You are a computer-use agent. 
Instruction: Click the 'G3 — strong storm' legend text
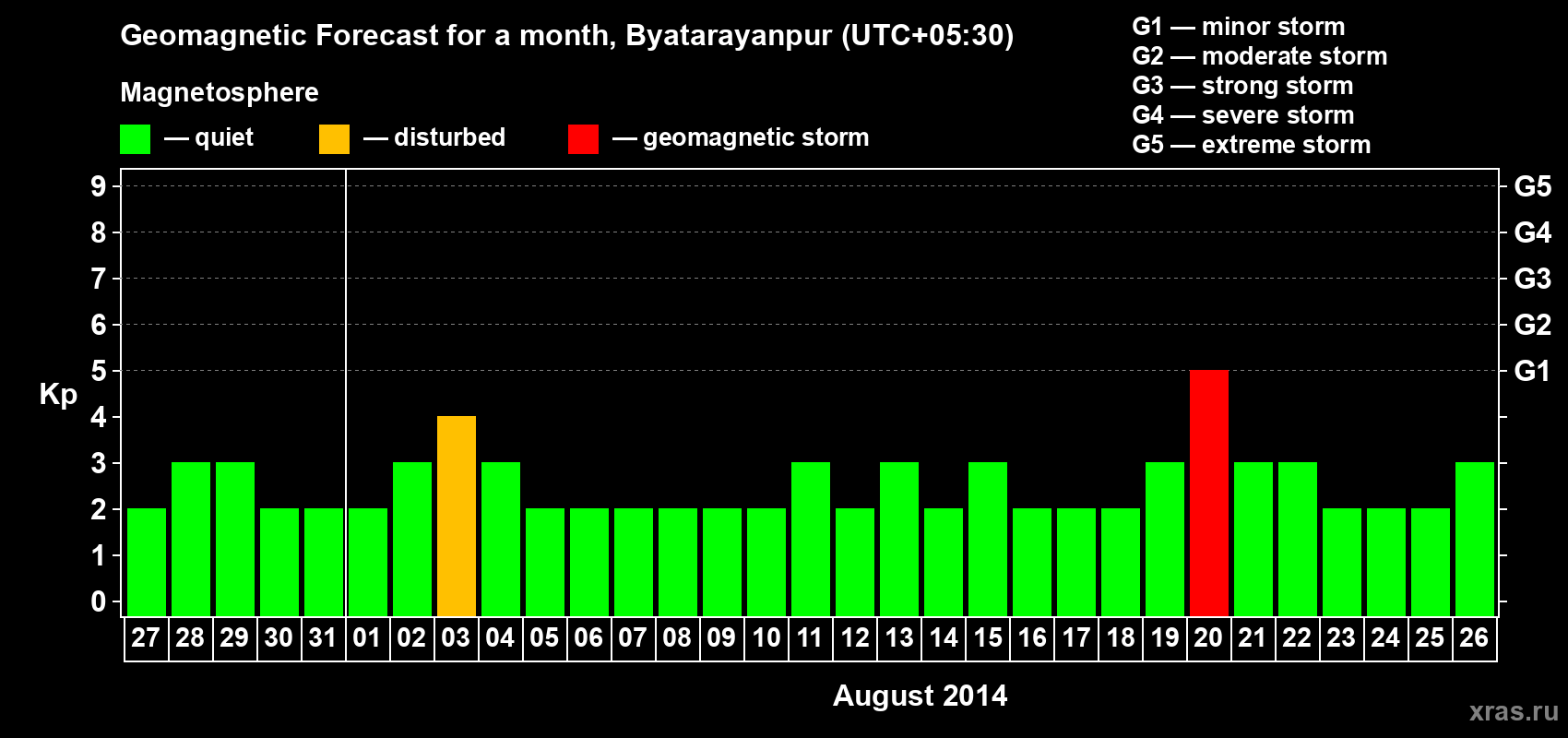tap(1242, 86)
